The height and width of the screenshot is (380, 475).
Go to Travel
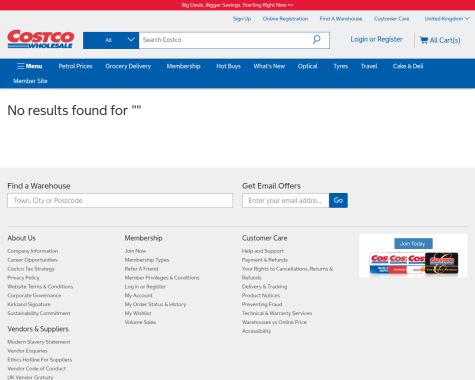coord(369,66)
